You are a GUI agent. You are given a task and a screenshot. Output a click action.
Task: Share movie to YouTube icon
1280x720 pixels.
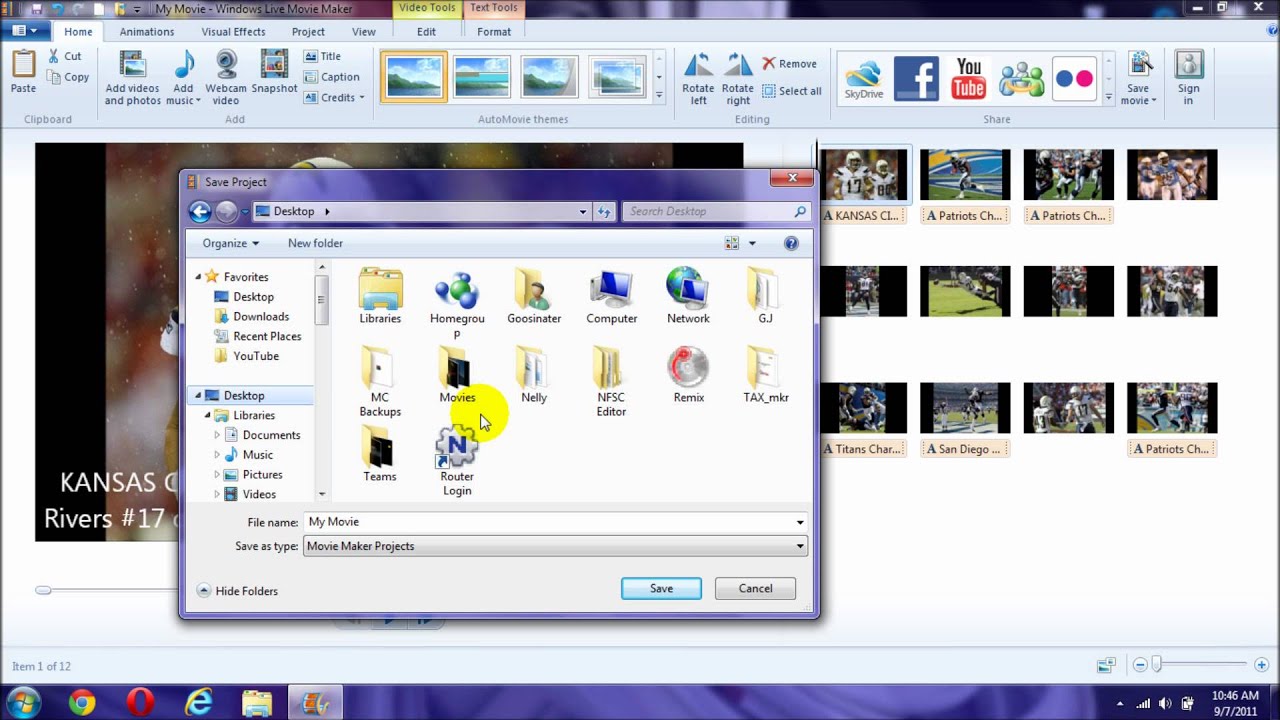coord(968,78)
